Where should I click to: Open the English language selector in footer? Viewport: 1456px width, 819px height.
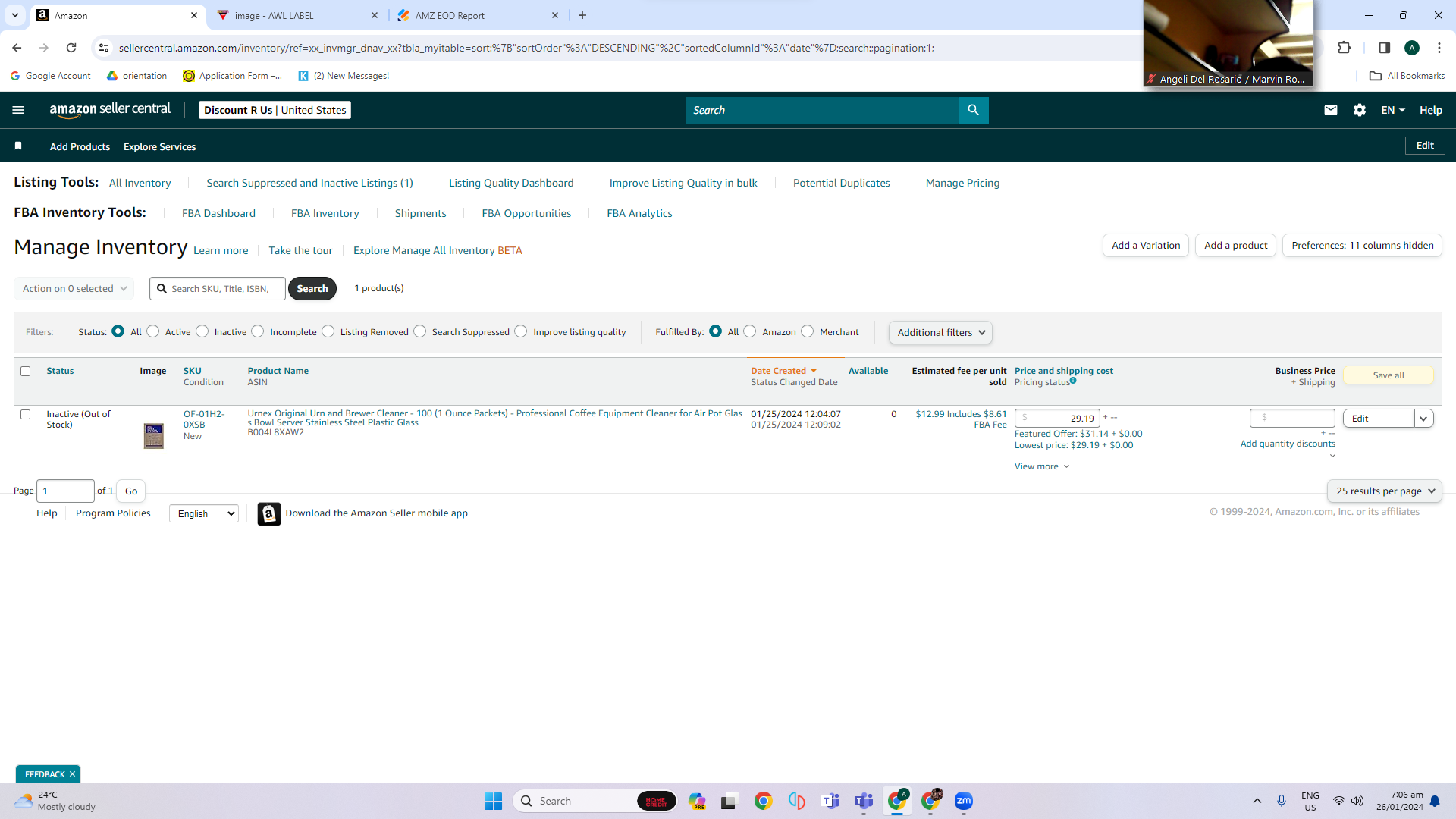(x=204, y=513)
